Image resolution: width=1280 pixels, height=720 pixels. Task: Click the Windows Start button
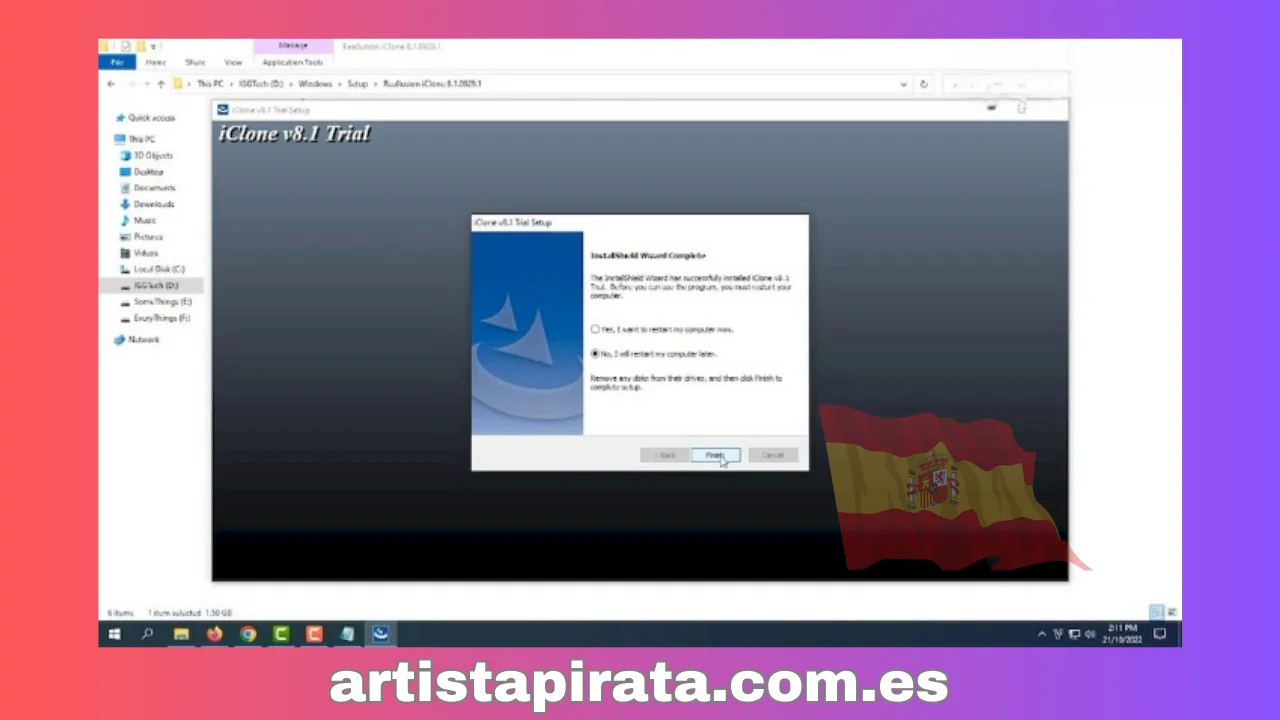click(x=114, y=634)
